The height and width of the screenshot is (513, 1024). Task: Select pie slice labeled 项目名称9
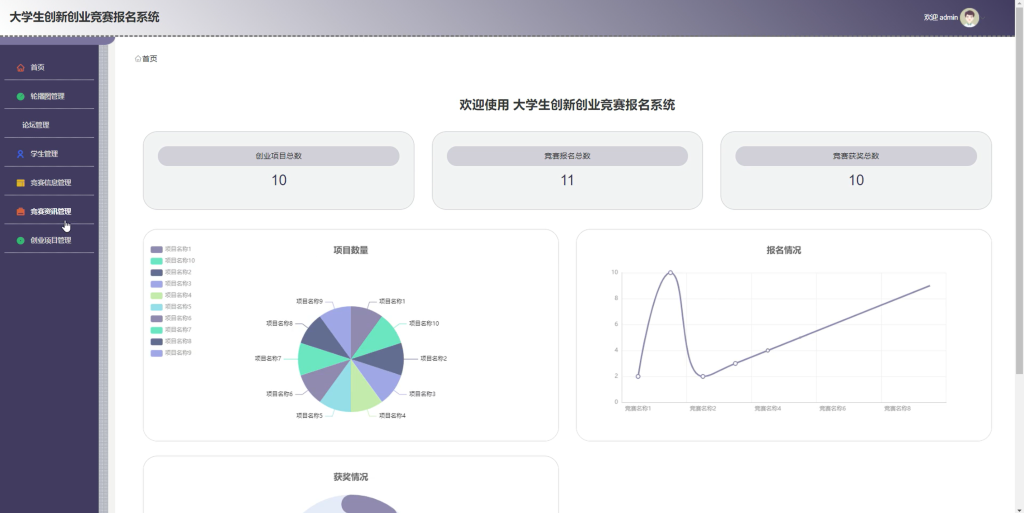pyautogui.click(x=340, y=324)
